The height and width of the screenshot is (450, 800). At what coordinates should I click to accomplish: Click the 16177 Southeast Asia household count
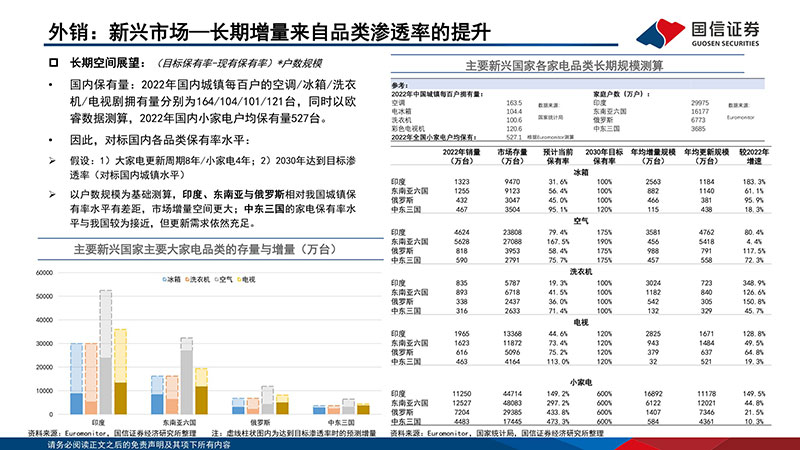[699, 111]
